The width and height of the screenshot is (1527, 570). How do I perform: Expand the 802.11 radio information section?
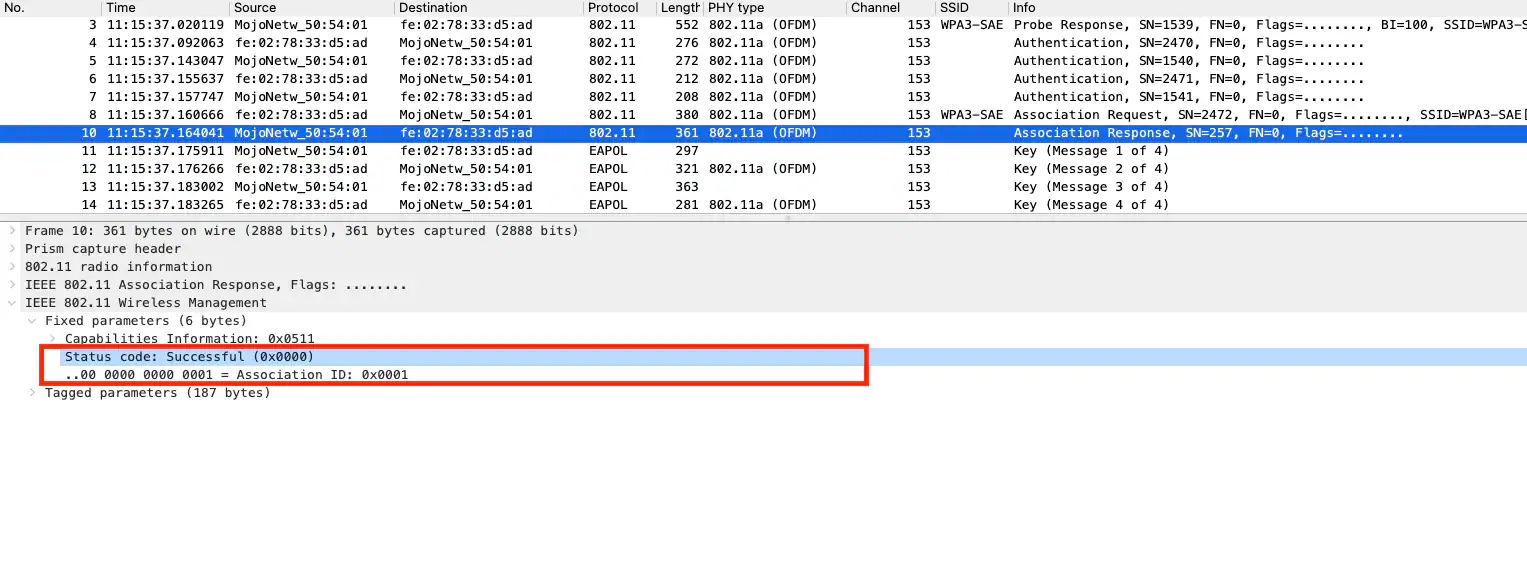coord(12,267)
